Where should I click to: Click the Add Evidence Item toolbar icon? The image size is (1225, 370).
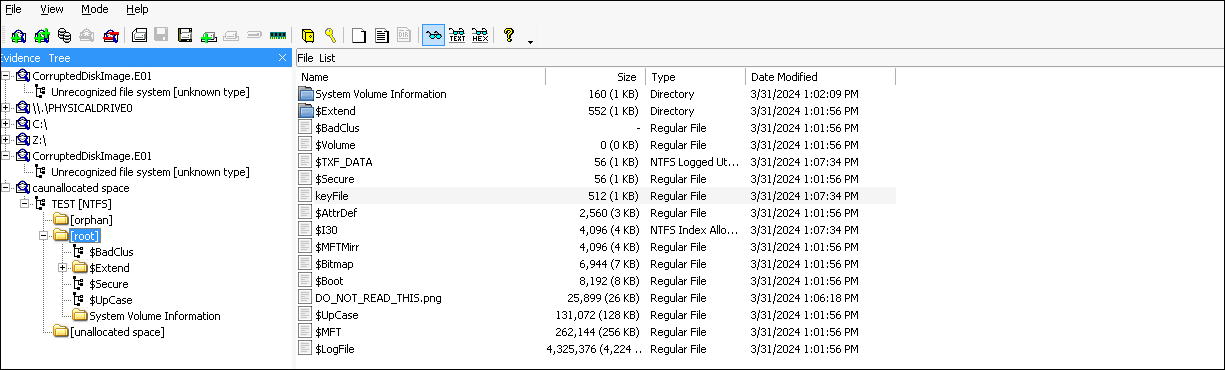(20, 36)
